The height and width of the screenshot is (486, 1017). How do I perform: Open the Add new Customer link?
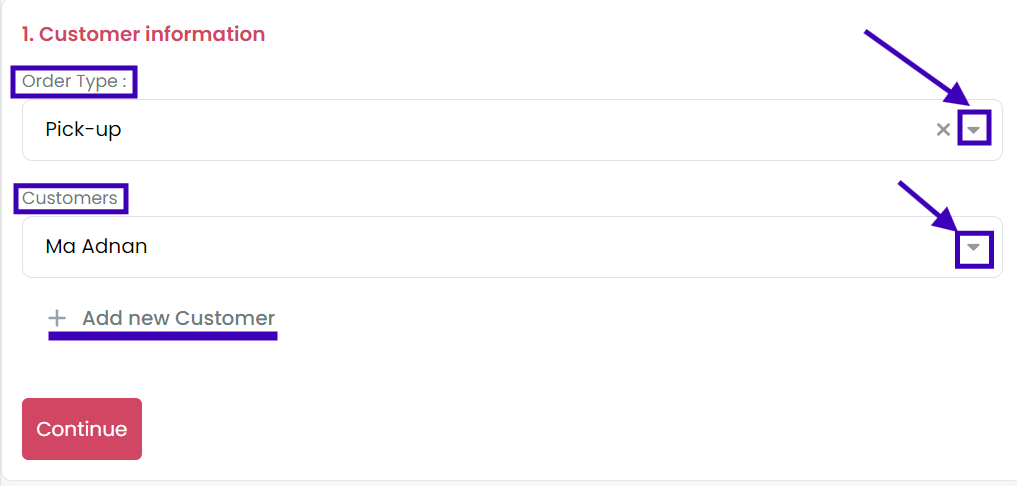tap(162, 318)
